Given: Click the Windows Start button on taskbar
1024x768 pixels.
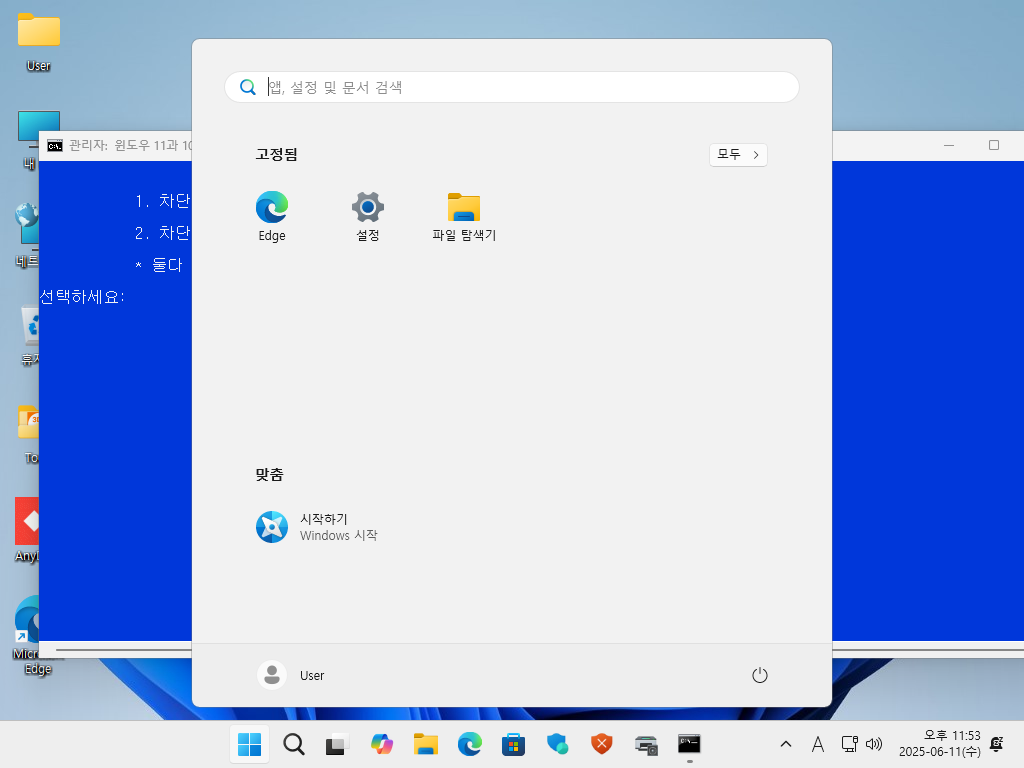Looking at the screenshot, I should (249, 744).
